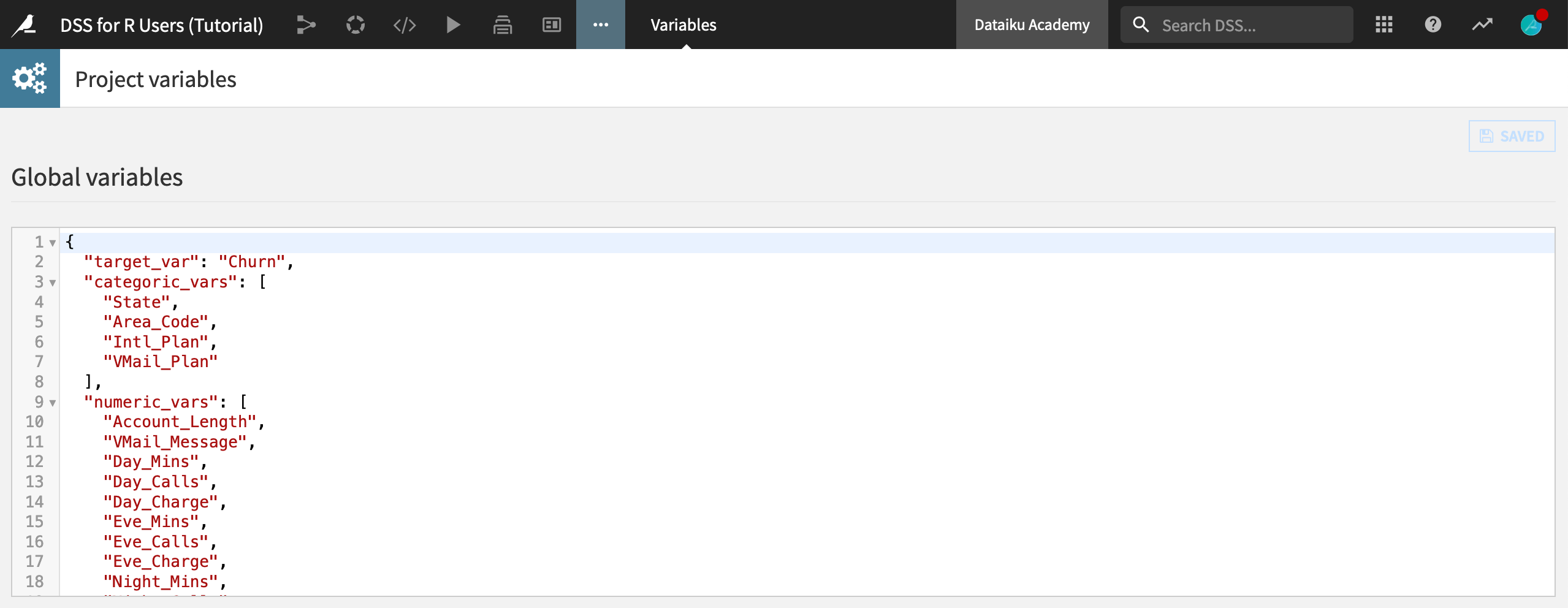
Task: Click the "Eve_Mins" entry
Action: [151, 522]
